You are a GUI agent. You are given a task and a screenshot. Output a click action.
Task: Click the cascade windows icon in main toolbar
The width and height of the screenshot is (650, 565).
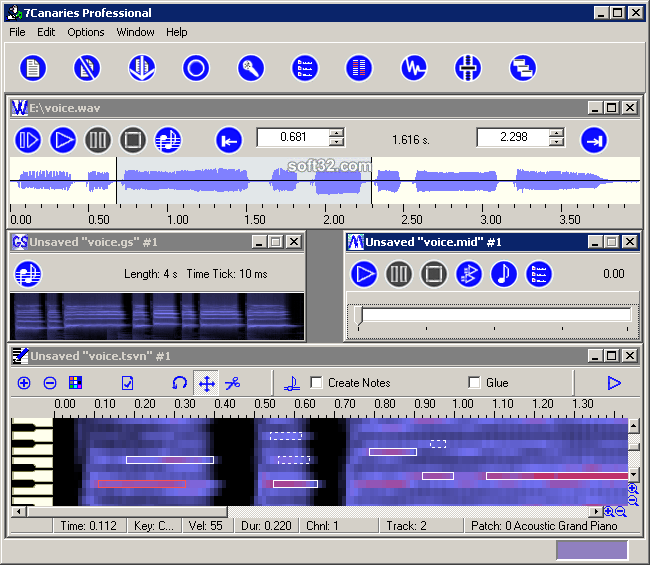pos(523,68)
